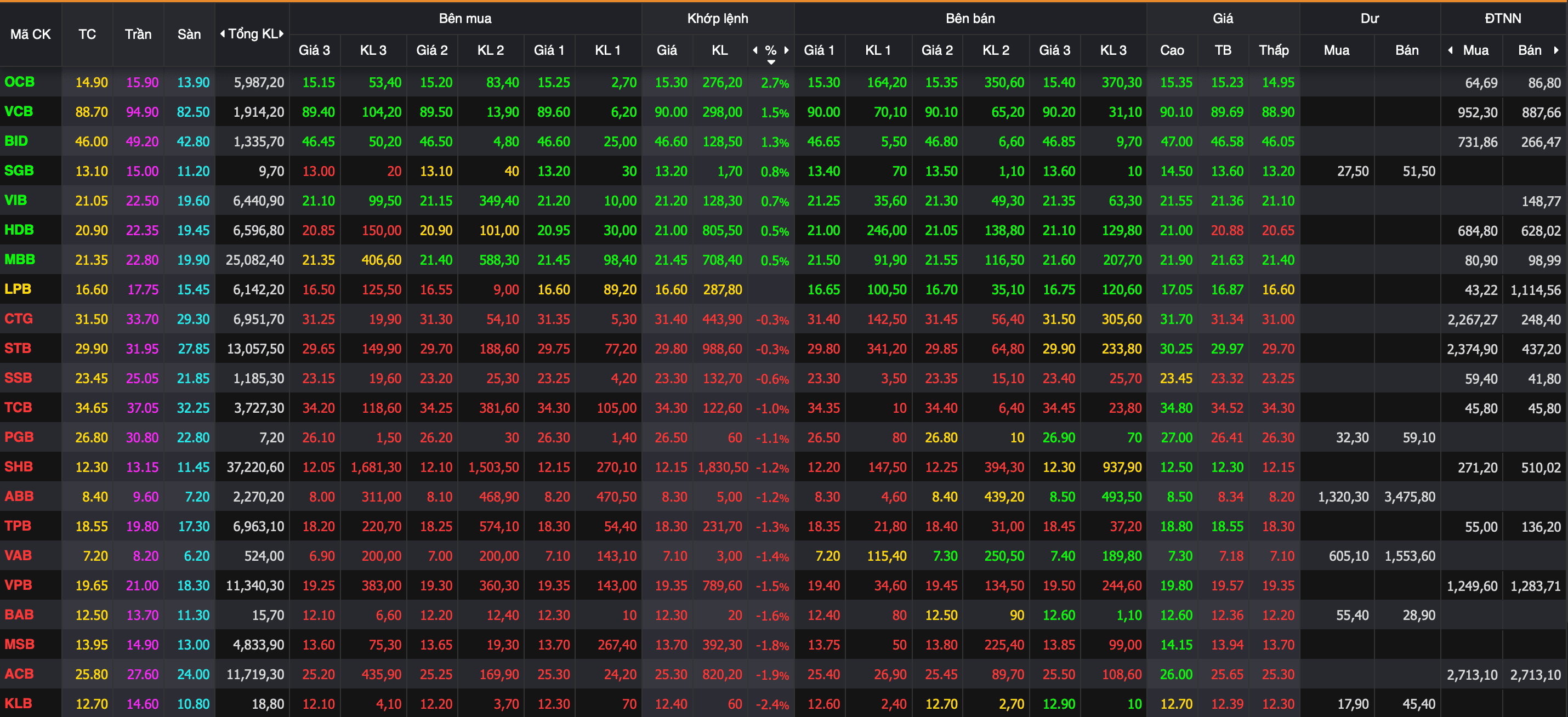
Task: Open STB stock symbol
Action: [18, 348]
